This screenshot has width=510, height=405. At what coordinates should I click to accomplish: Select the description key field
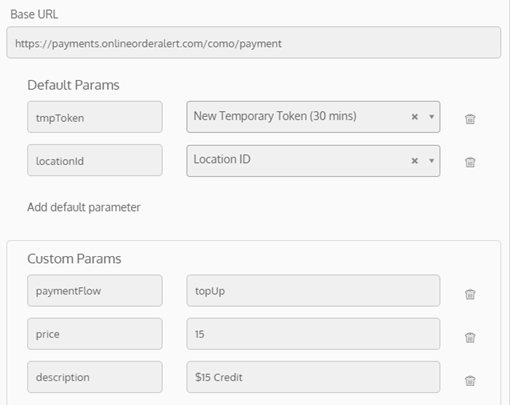pos(95,377)
